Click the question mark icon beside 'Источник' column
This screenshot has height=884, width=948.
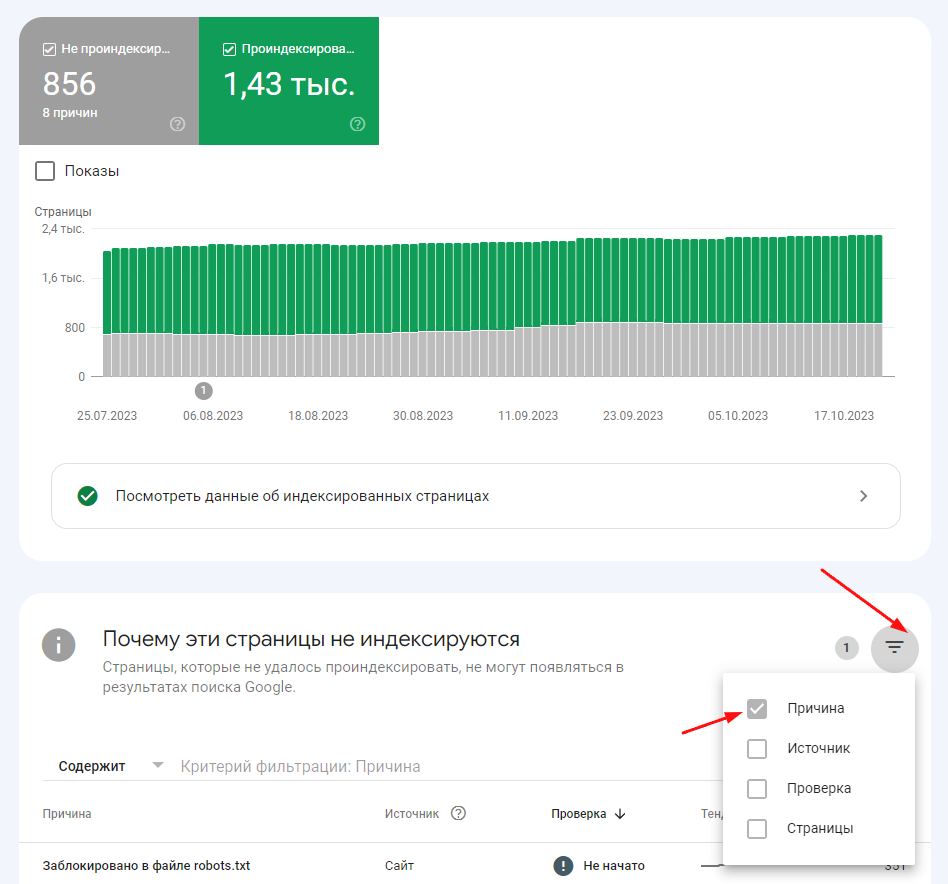[x=458, y=813]
